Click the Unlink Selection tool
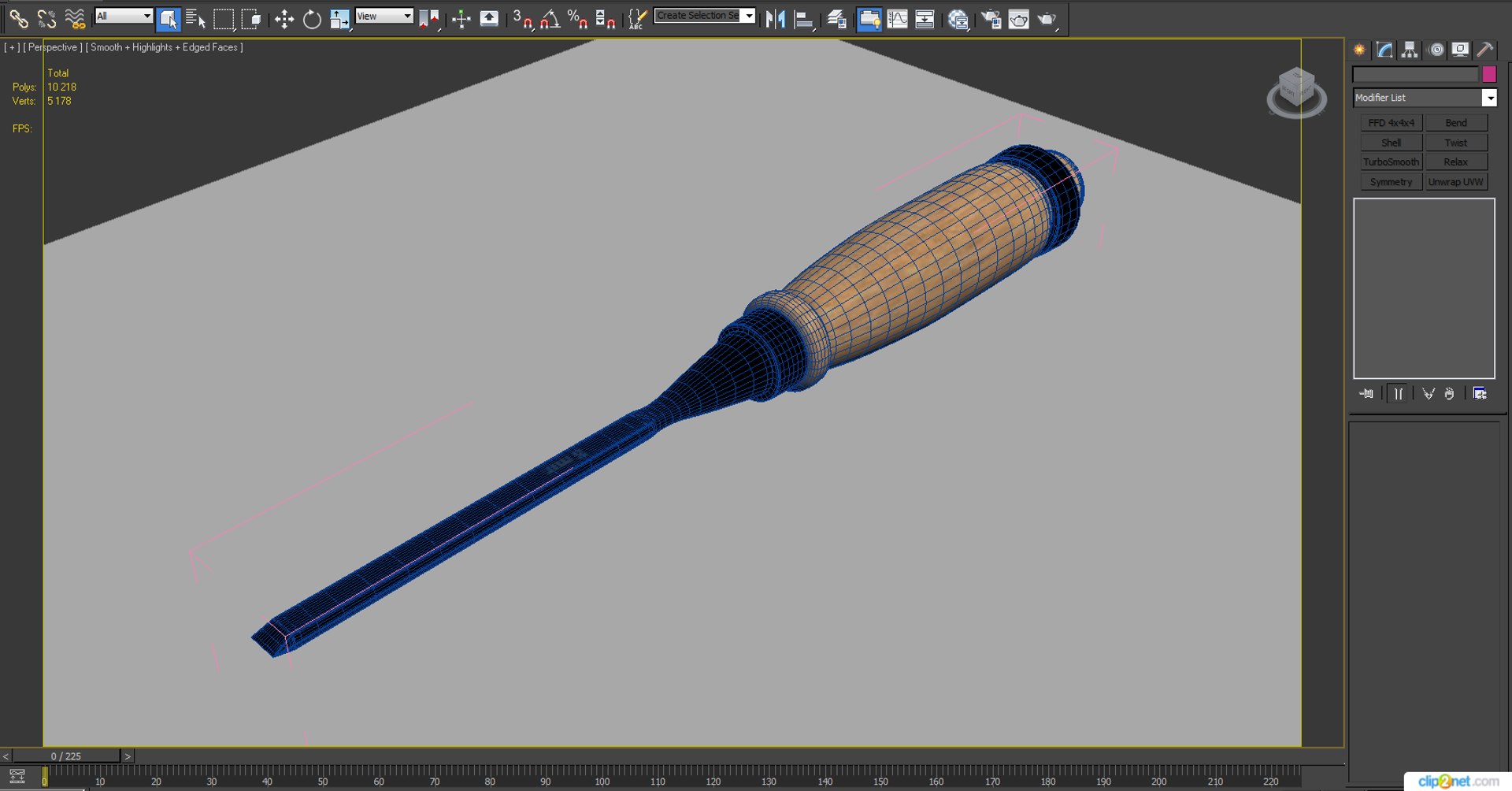This screenshot has width=1512, height=791. (x=46, y=18)
